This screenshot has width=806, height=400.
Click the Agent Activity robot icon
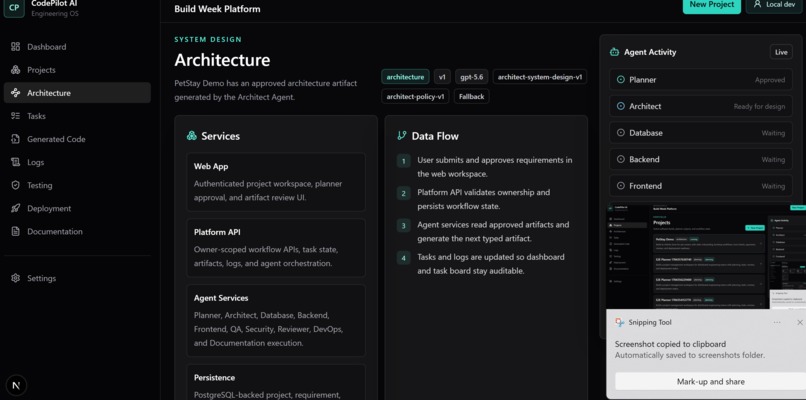tap(614, 52)
